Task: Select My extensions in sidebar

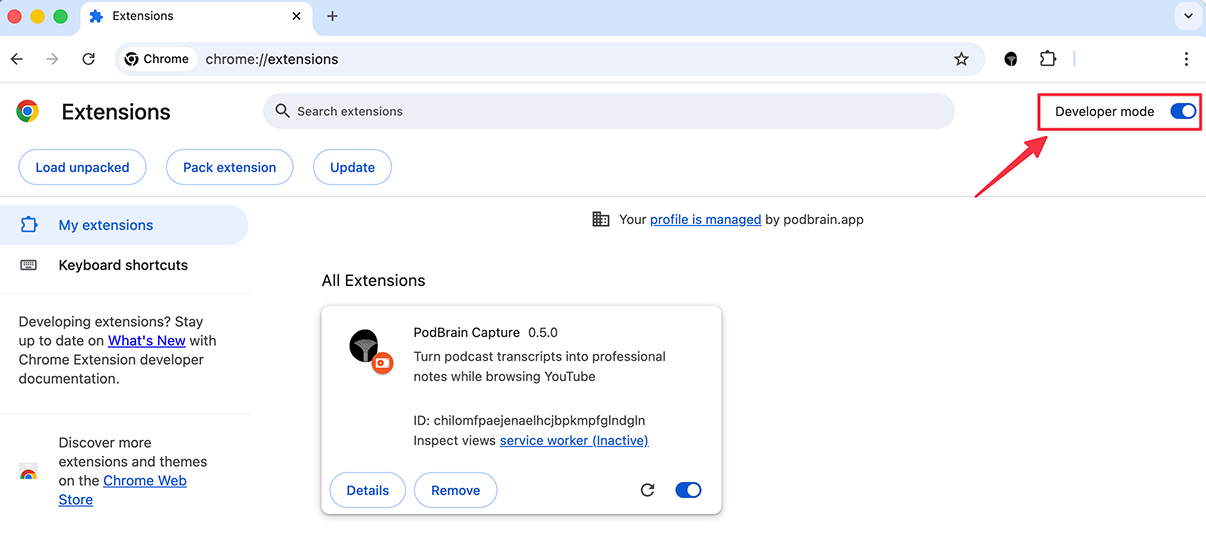Action: 105,225
